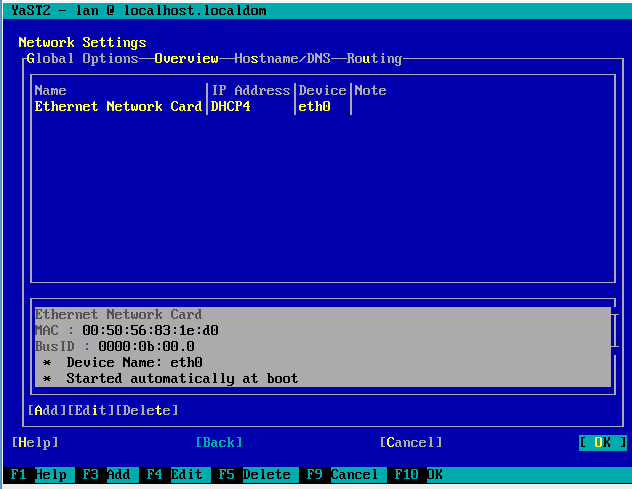Image resolution: width=632 pixels, height=489 pixels.
Task: Go to the Routing tab
Action: tap(374, 58)
